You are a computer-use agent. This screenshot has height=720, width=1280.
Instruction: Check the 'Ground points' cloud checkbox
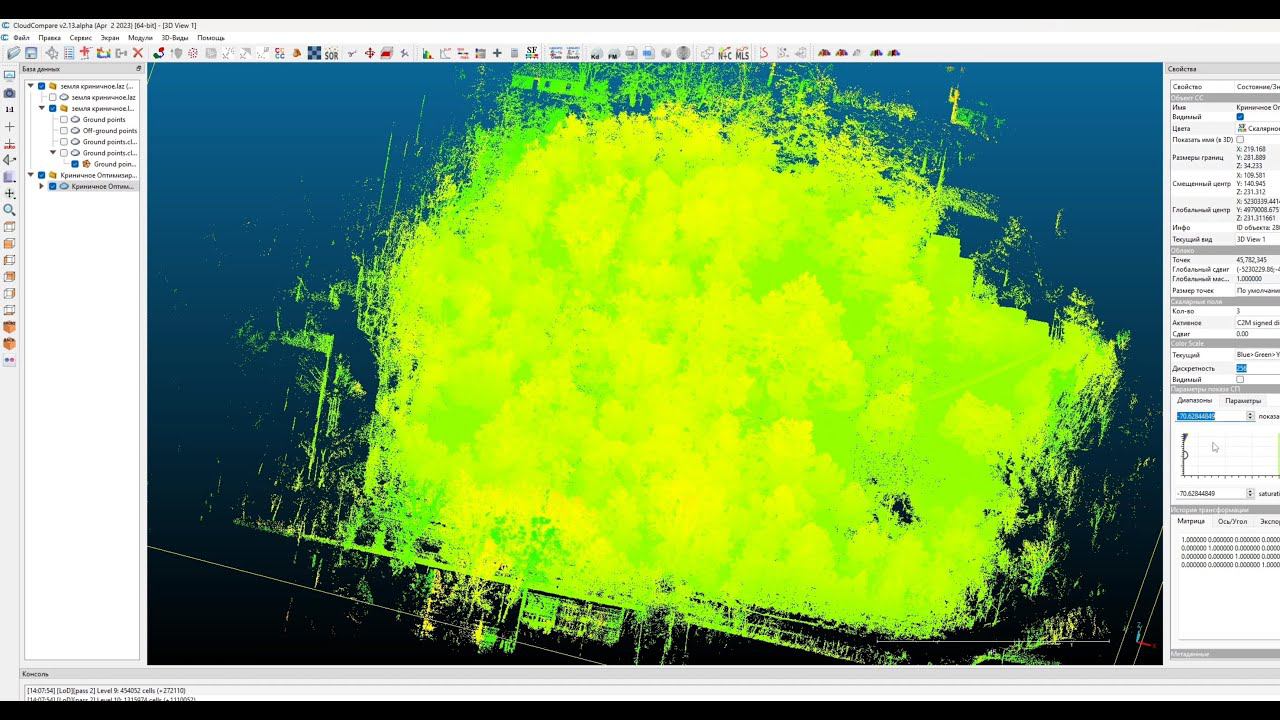point(64,119)
